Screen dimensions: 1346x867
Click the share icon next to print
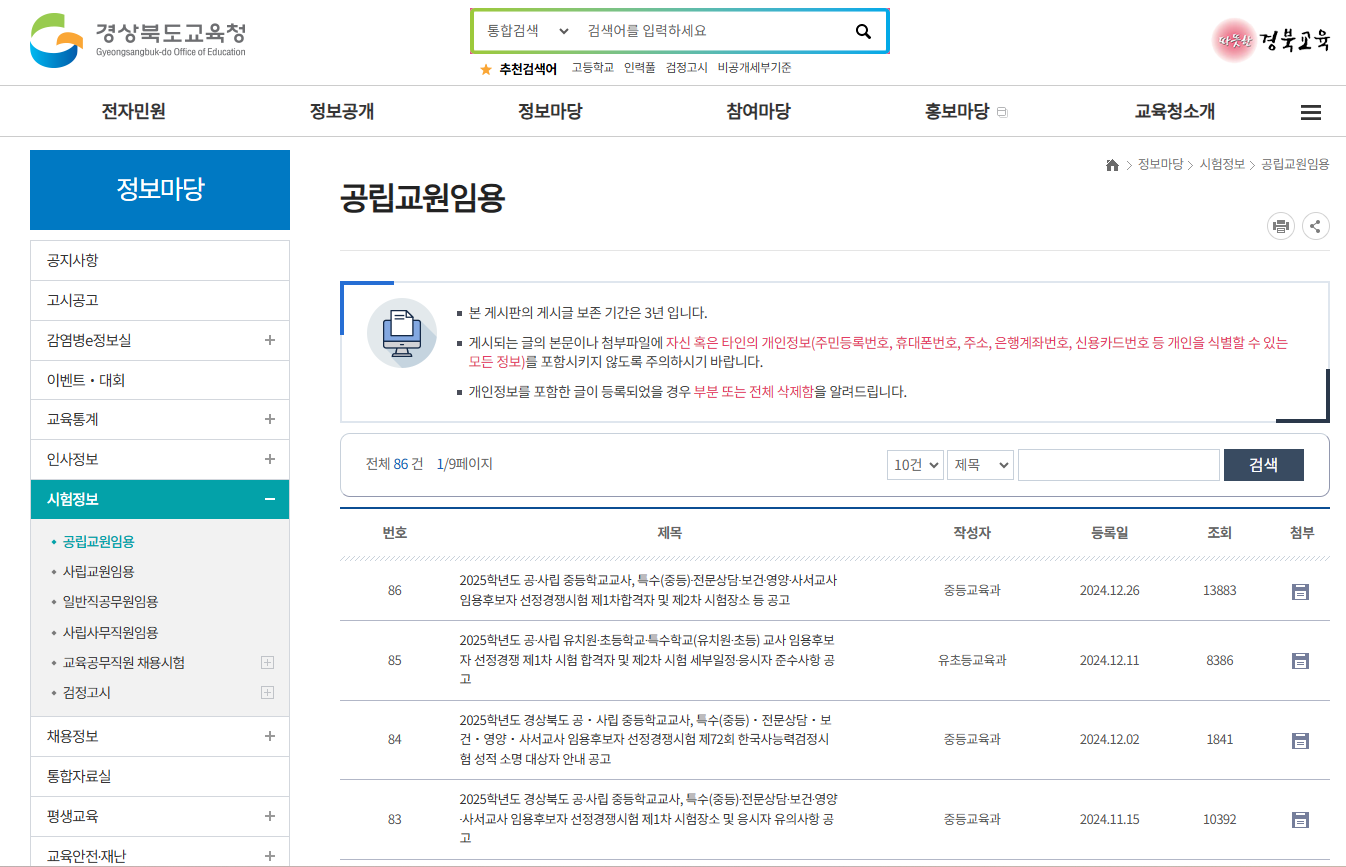click(1315, 226)
